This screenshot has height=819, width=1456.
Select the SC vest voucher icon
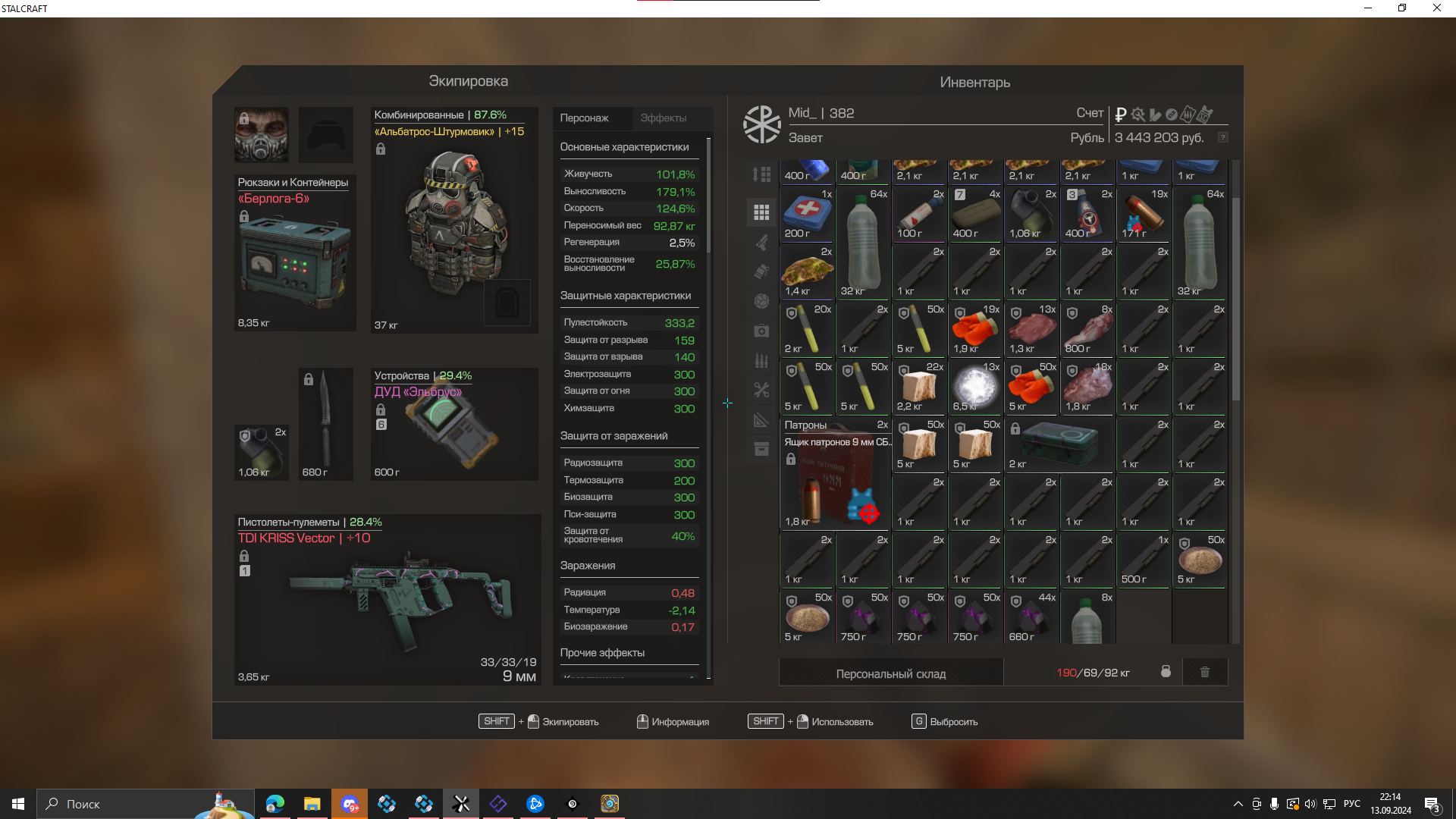(x=1205, y=115)
